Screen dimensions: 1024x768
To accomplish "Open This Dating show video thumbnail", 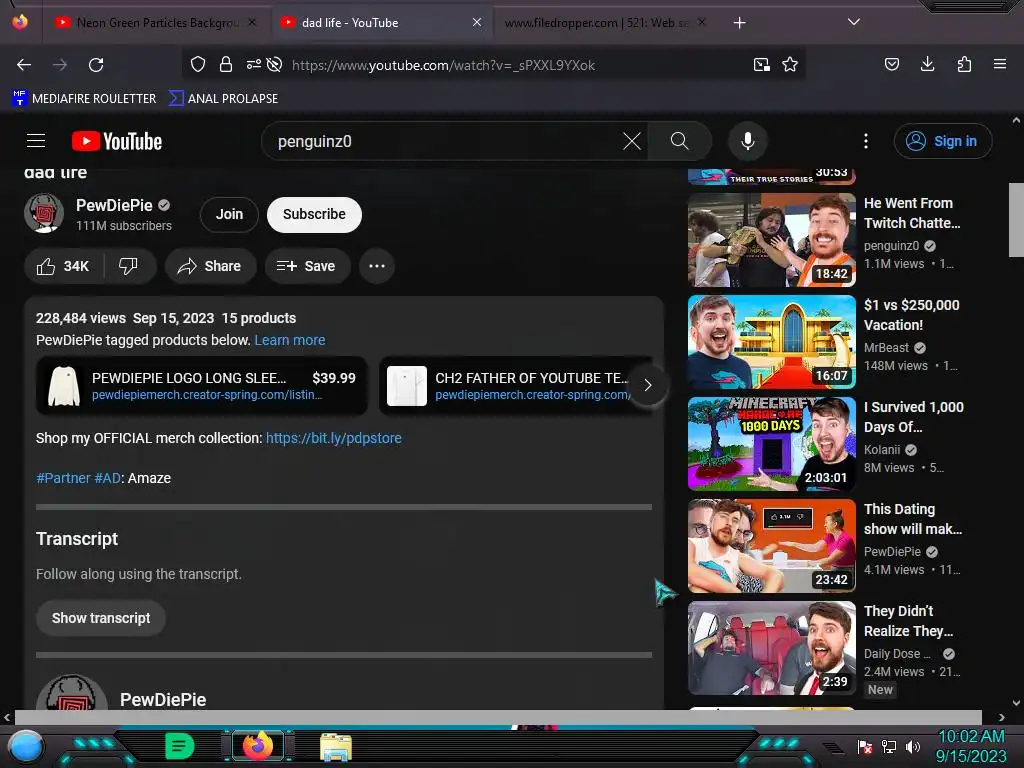I will pos(771,545).
